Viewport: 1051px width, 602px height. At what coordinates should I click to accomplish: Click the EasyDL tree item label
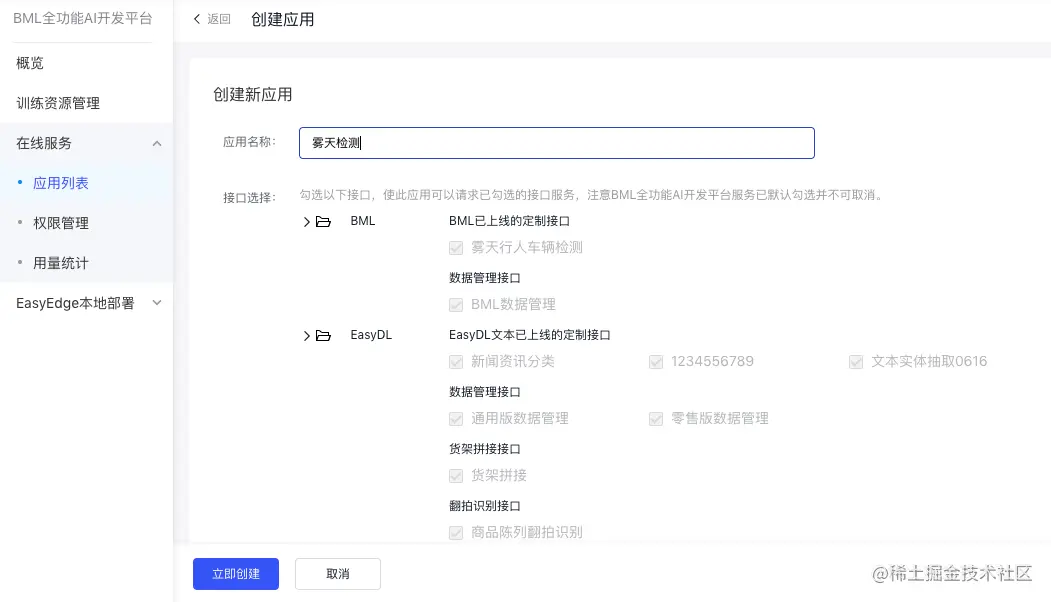click(371, 335)
